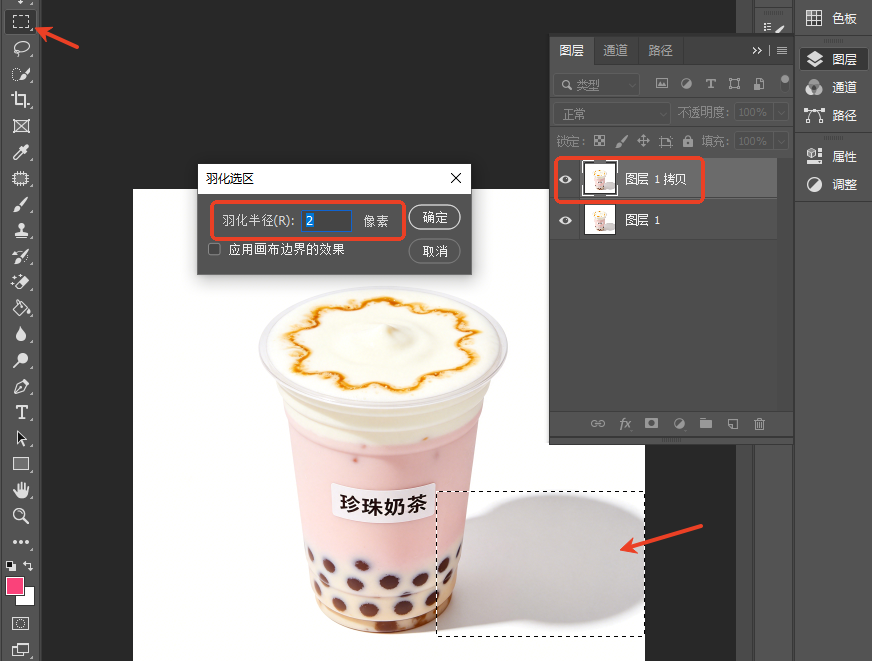The height and width of the screenshot is (661, 872).
Task: Select the Horizontal Type tool
Action: [x=21, y=412]
